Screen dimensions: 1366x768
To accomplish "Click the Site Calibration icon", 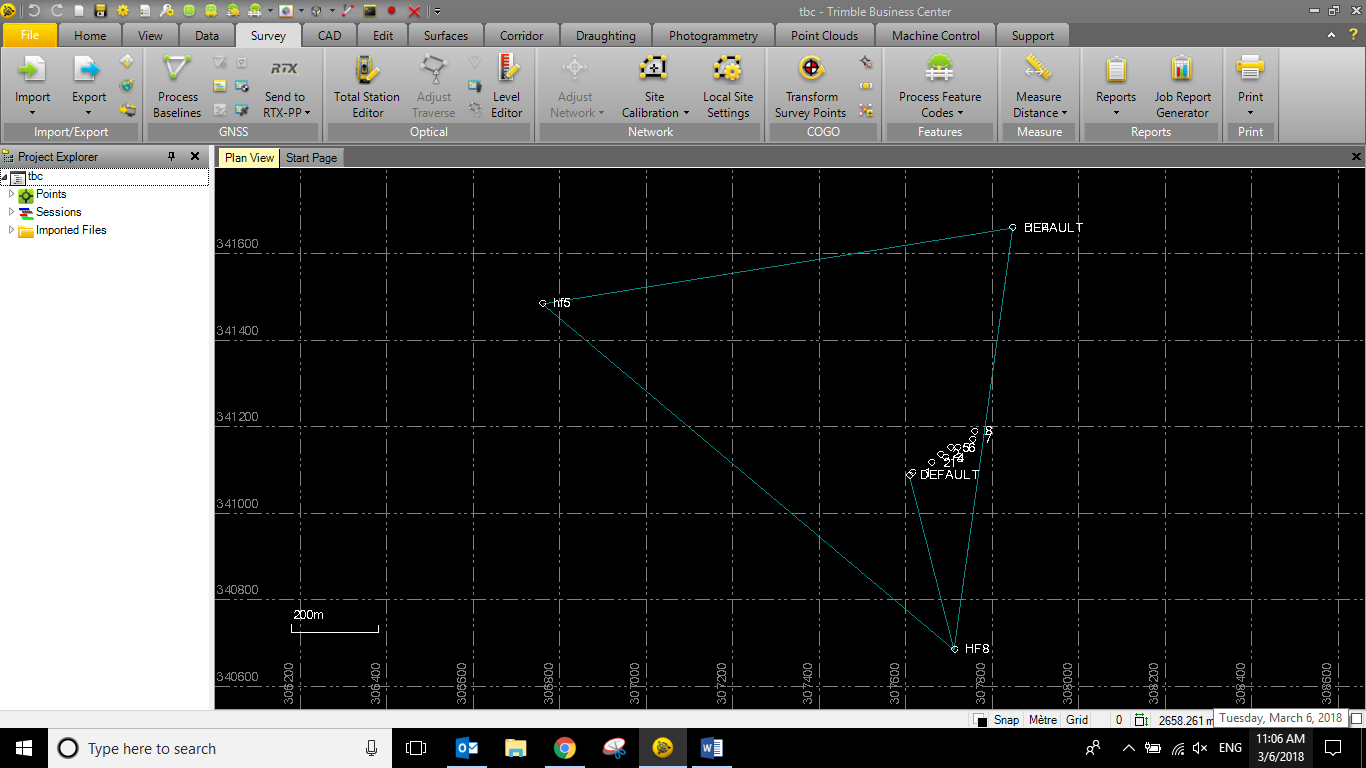I will 654,70.
